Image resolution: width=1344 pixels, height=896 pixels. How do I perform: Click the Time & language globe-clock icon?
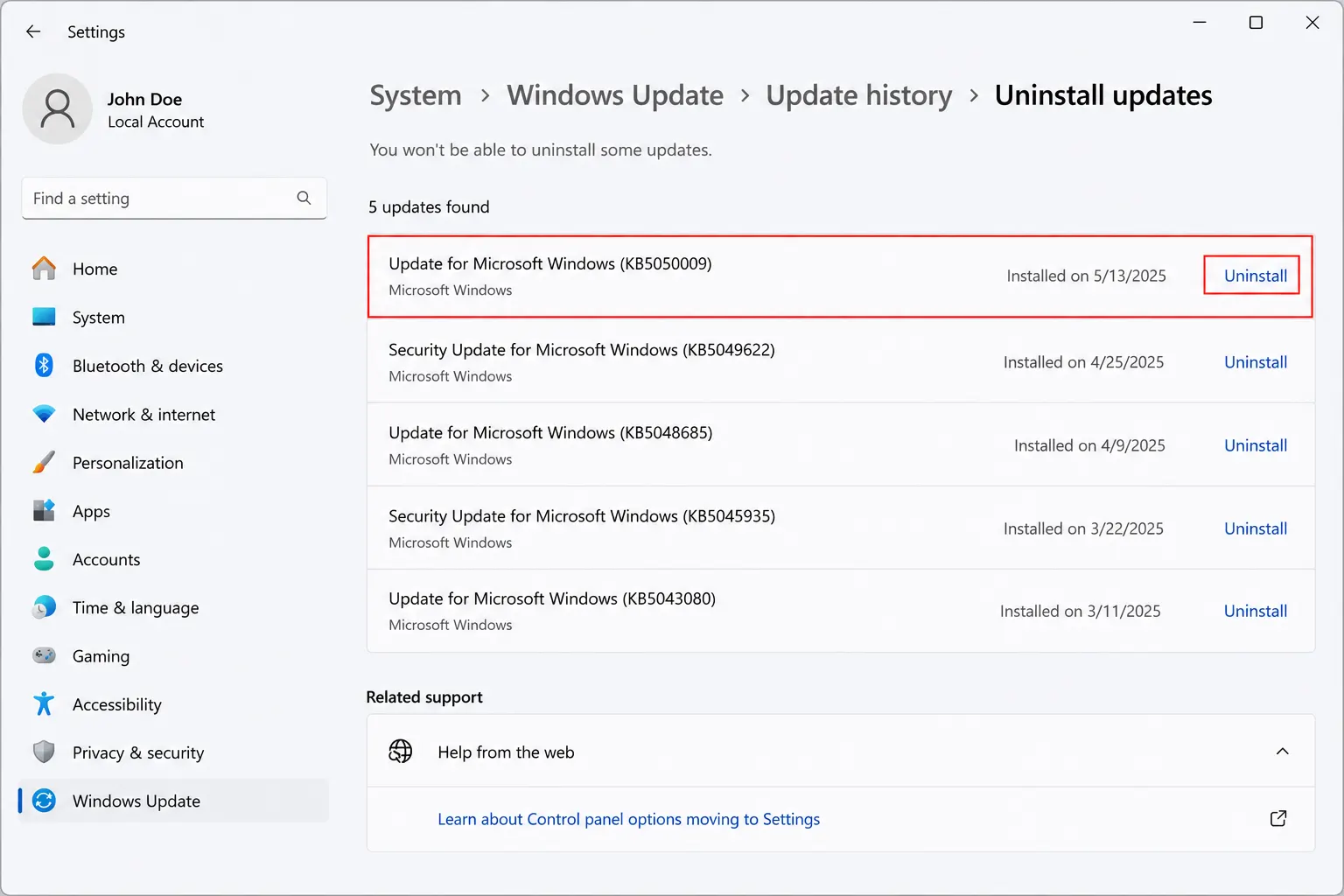(44, 606)
